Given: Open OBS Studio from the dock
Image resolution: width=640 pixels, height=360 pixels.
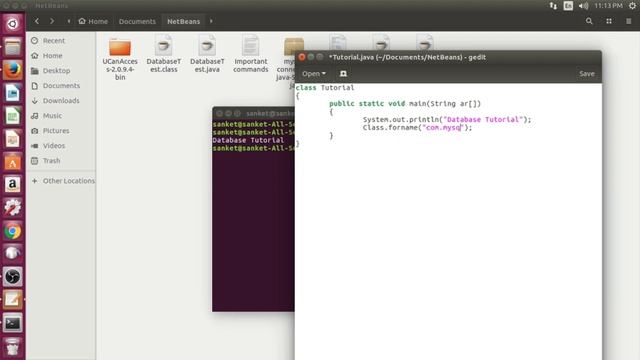Looking at the screenshot, I should pyautogui.click(x=13, y=277).
